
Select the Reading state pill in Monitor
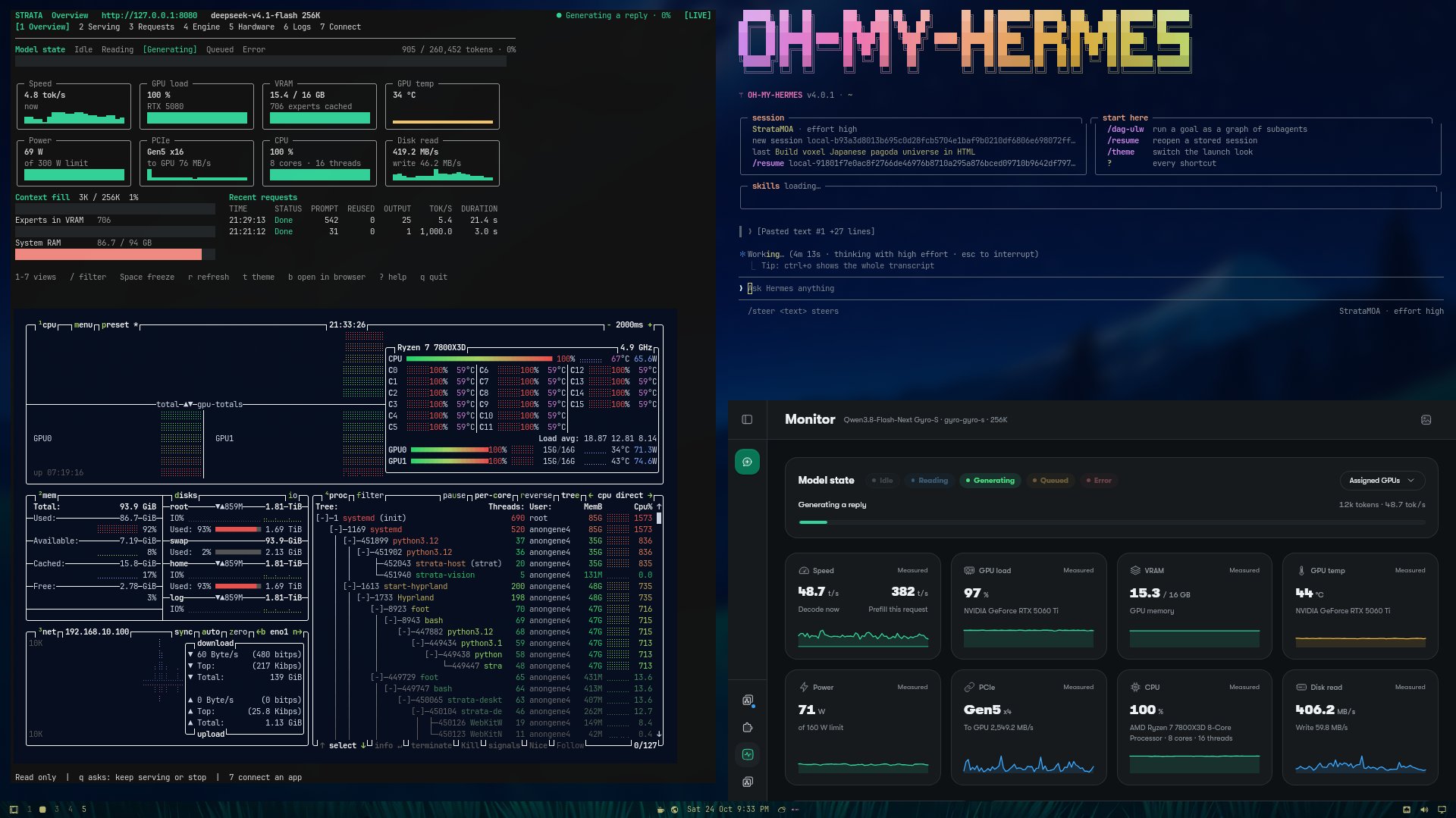pos(929,480)
